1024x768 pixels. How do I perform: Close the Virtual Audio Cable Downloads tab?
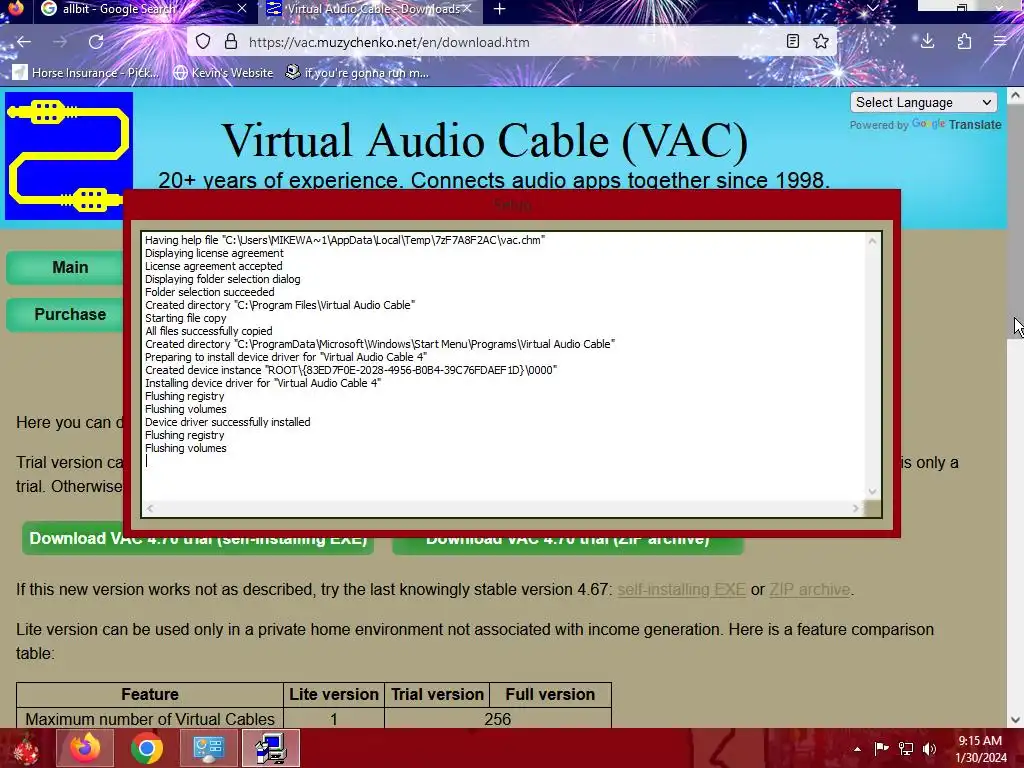pyautogui.click(x=466, y=8)
